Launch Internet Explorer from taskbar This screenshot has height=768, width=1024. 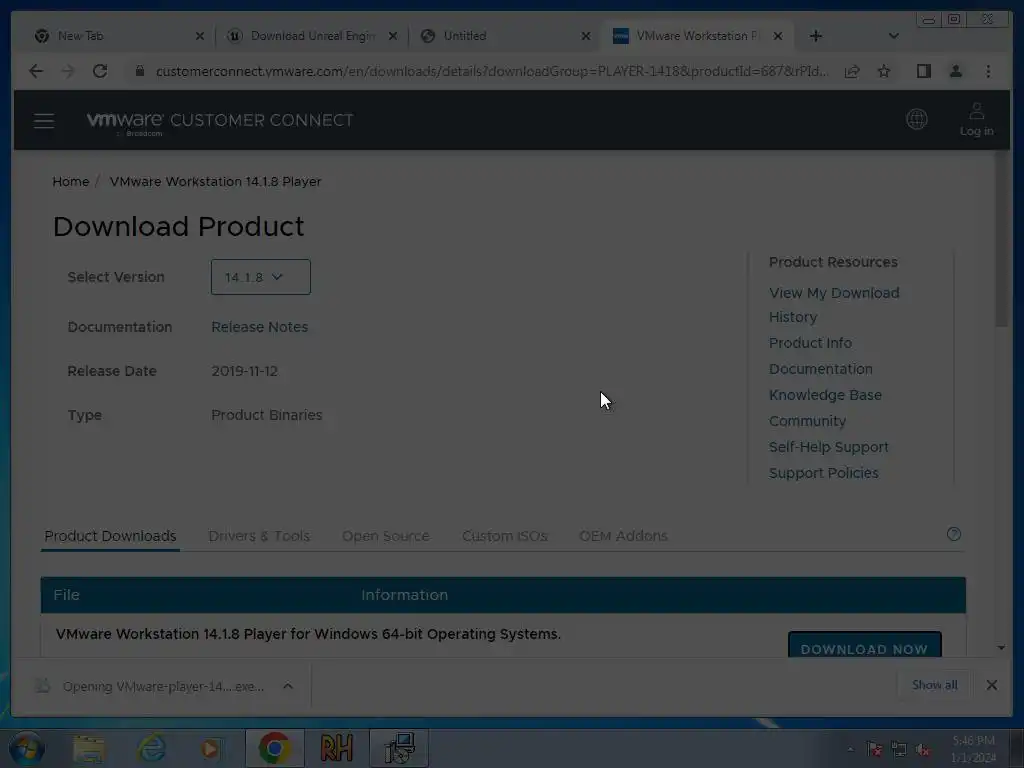[151, 748]
